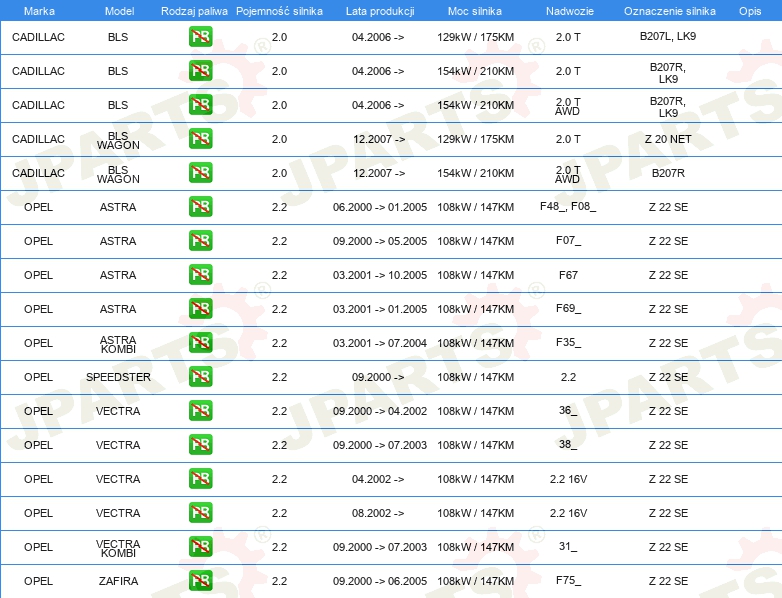Click fuel icon in Astra F67 row
Screen dimensions: 782x598
(x=200, y=275)
